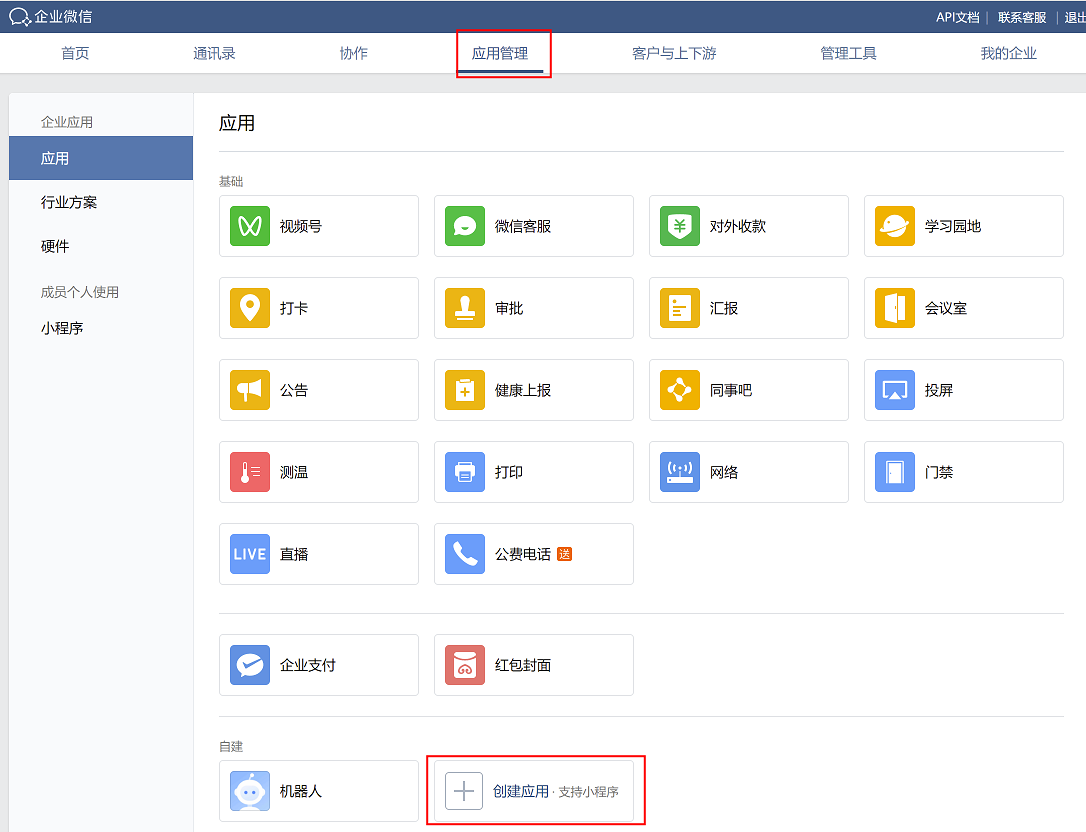Click the 企业支付 payment icon
Viewport: 1086px width, 832px height.
tap(250, 665)
